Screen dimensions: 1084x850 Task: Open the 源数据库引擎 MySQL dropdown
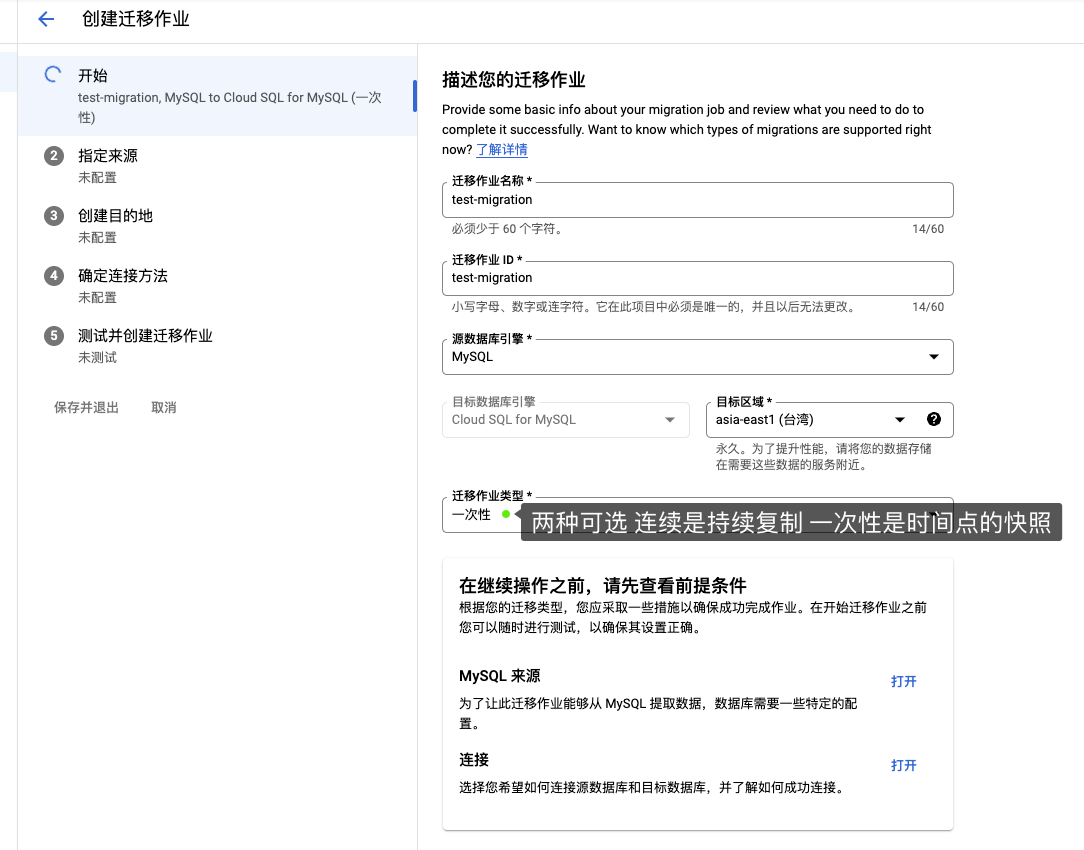tap(697, 357)
